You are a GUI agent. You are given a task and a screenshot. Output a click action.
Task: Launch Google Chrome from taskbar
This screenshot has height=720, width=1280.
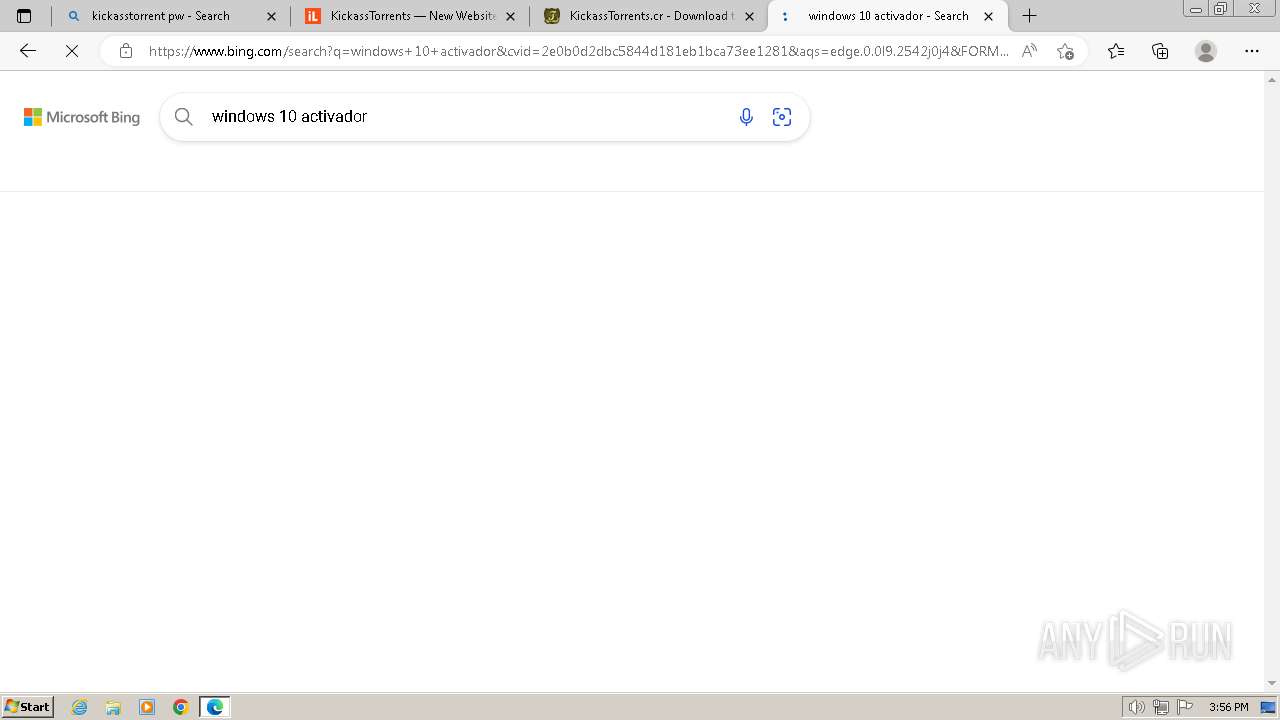pyautogui.click(x=181, y=707)
